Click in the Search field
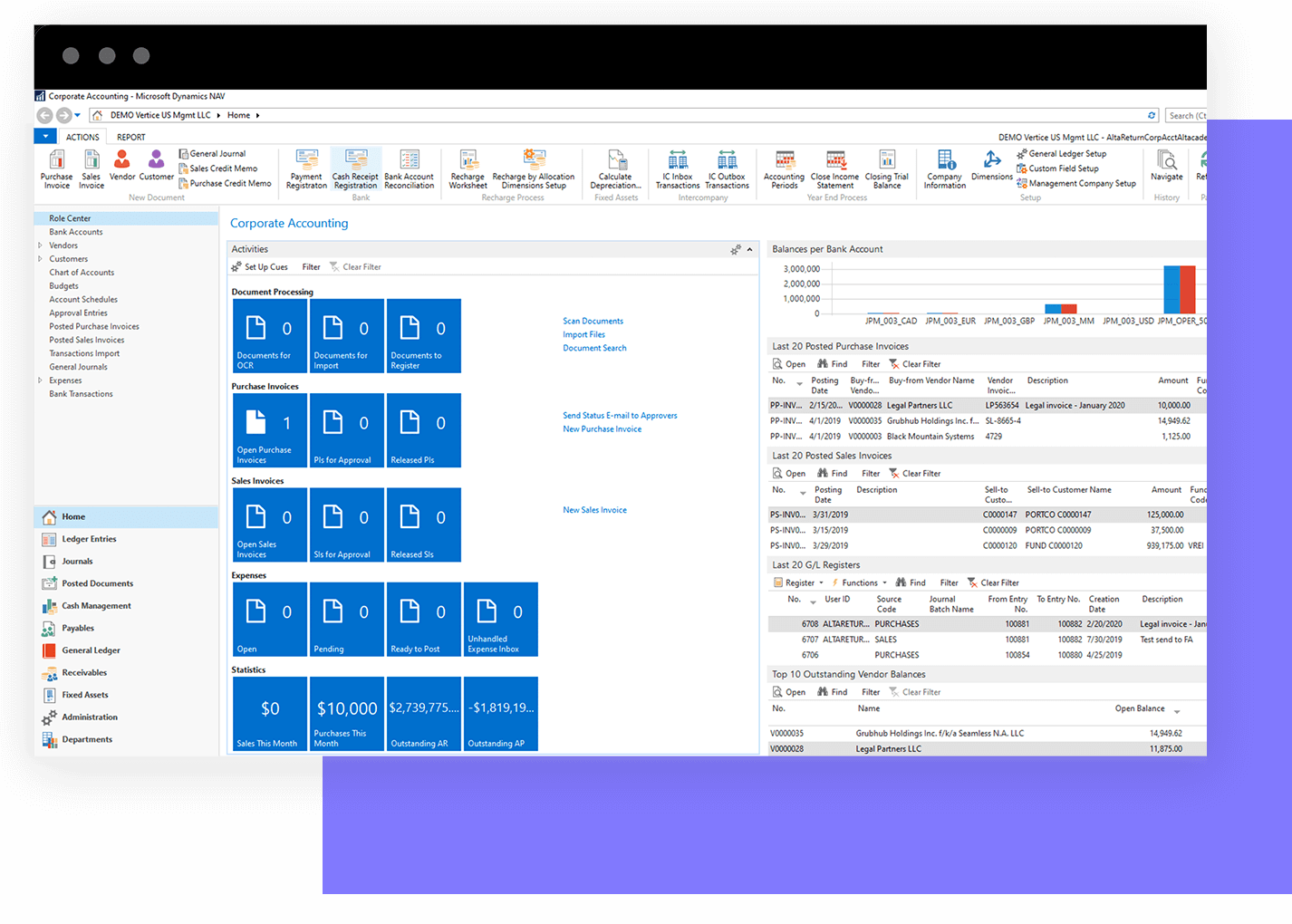Image resolution: width=1292 pixels, height=924 pixels. click(1185, 115)
